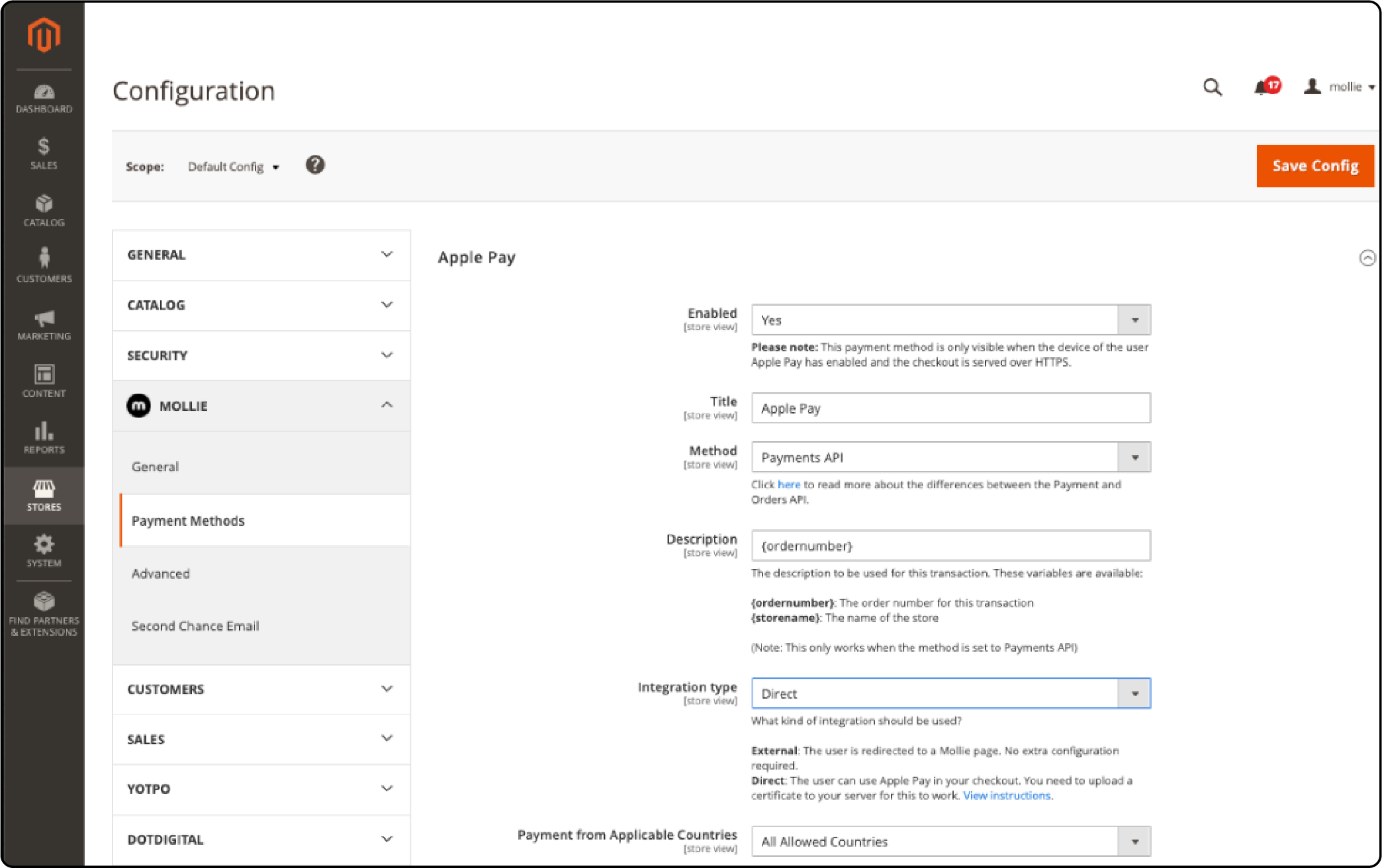Click the Description input field
1382x868 pixels.
coord(951,546)
